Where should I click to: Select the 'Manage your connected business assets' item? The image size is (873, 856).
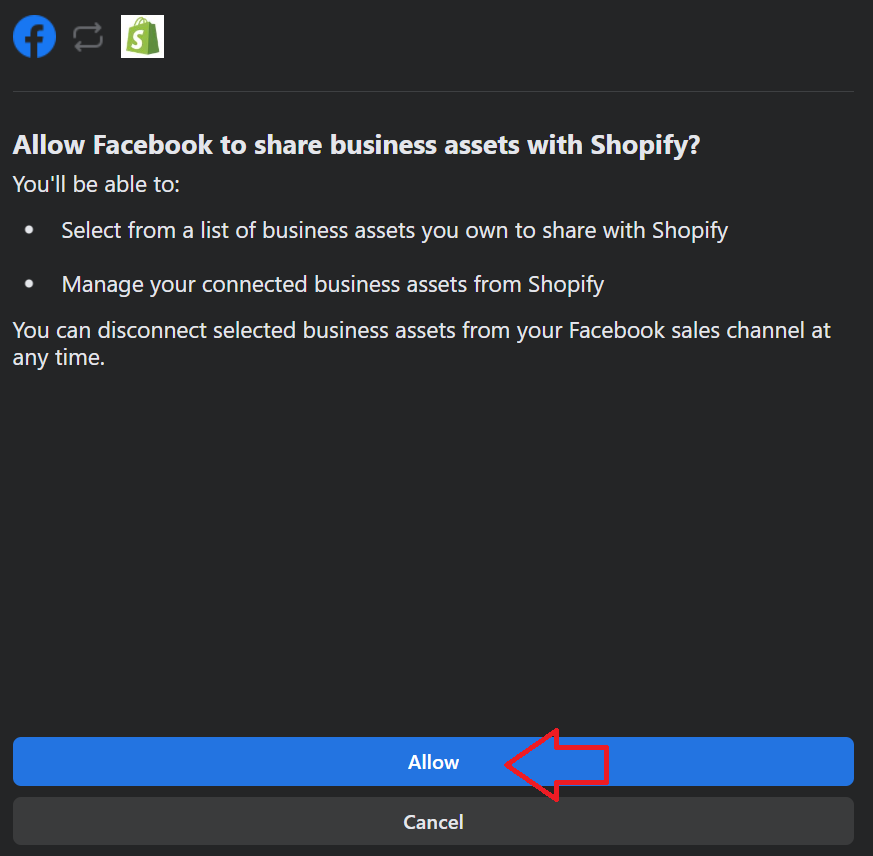click(x=333, y=285)
